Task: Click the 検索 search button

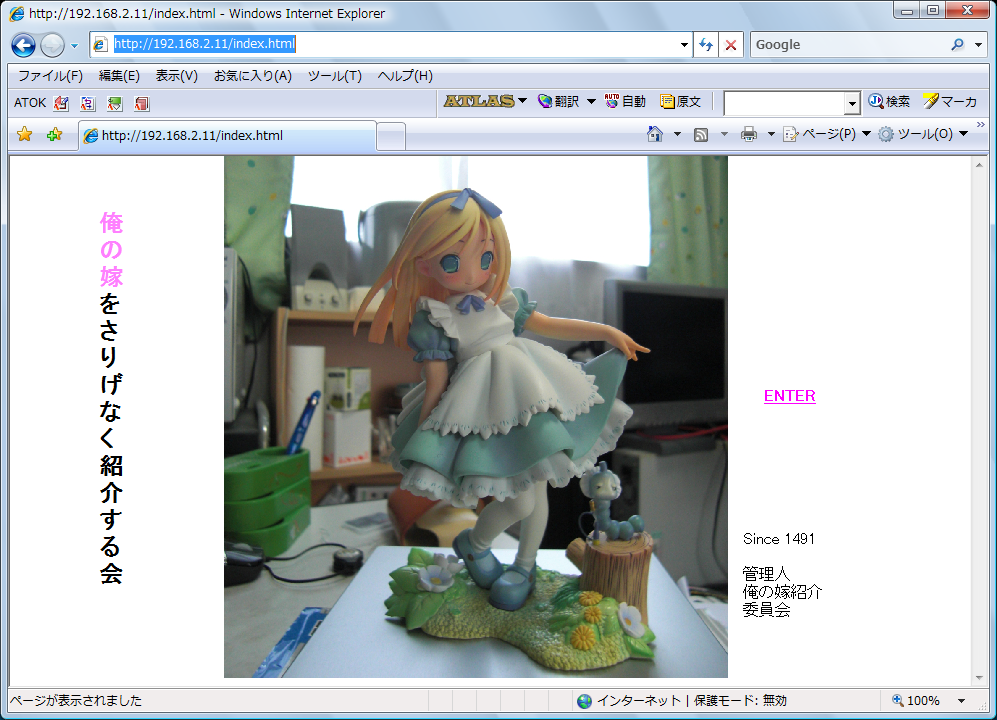Action: point(889,101)
